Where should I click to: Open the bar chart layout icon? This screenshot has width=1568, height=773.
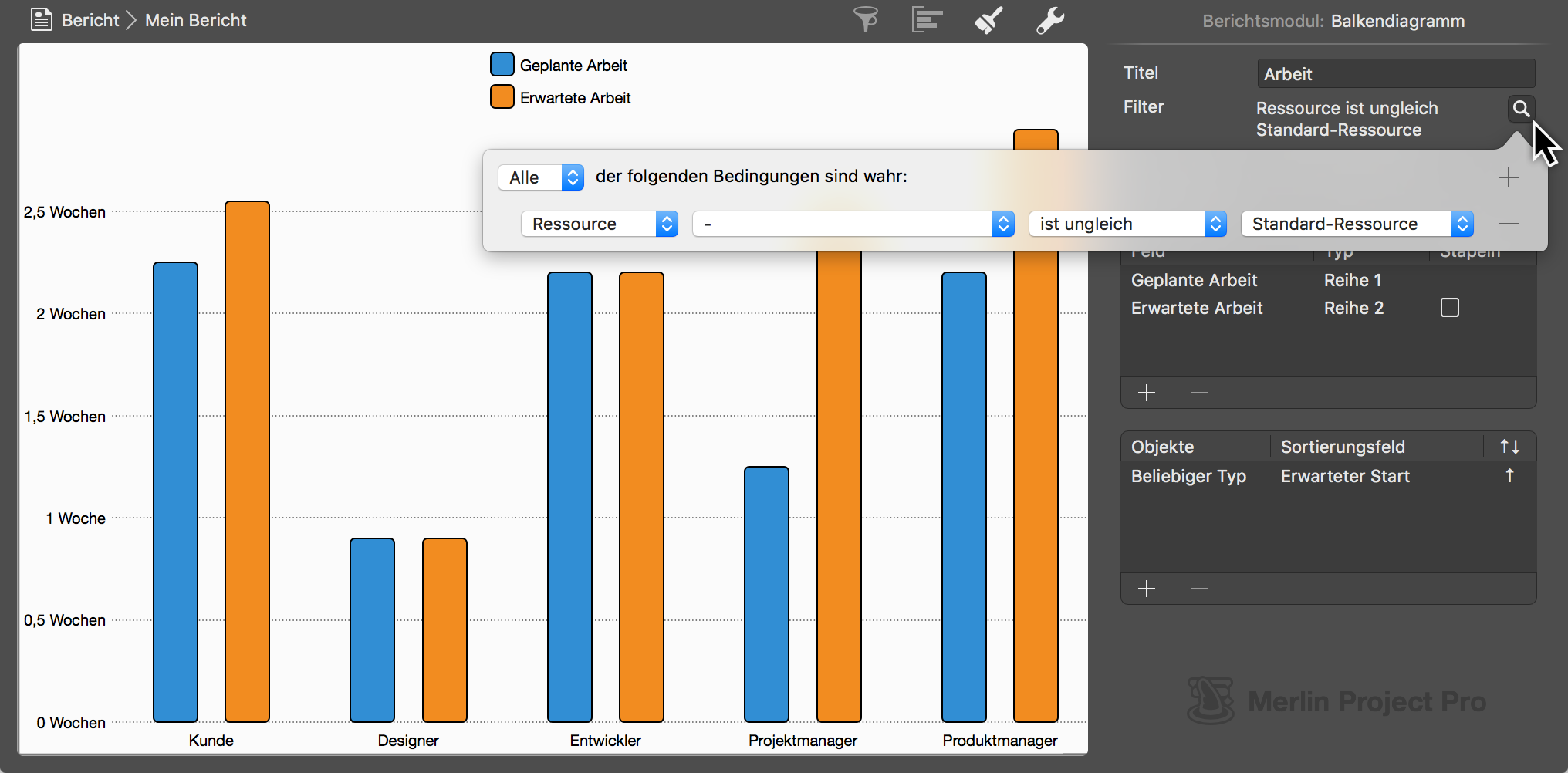coord(927,20)
